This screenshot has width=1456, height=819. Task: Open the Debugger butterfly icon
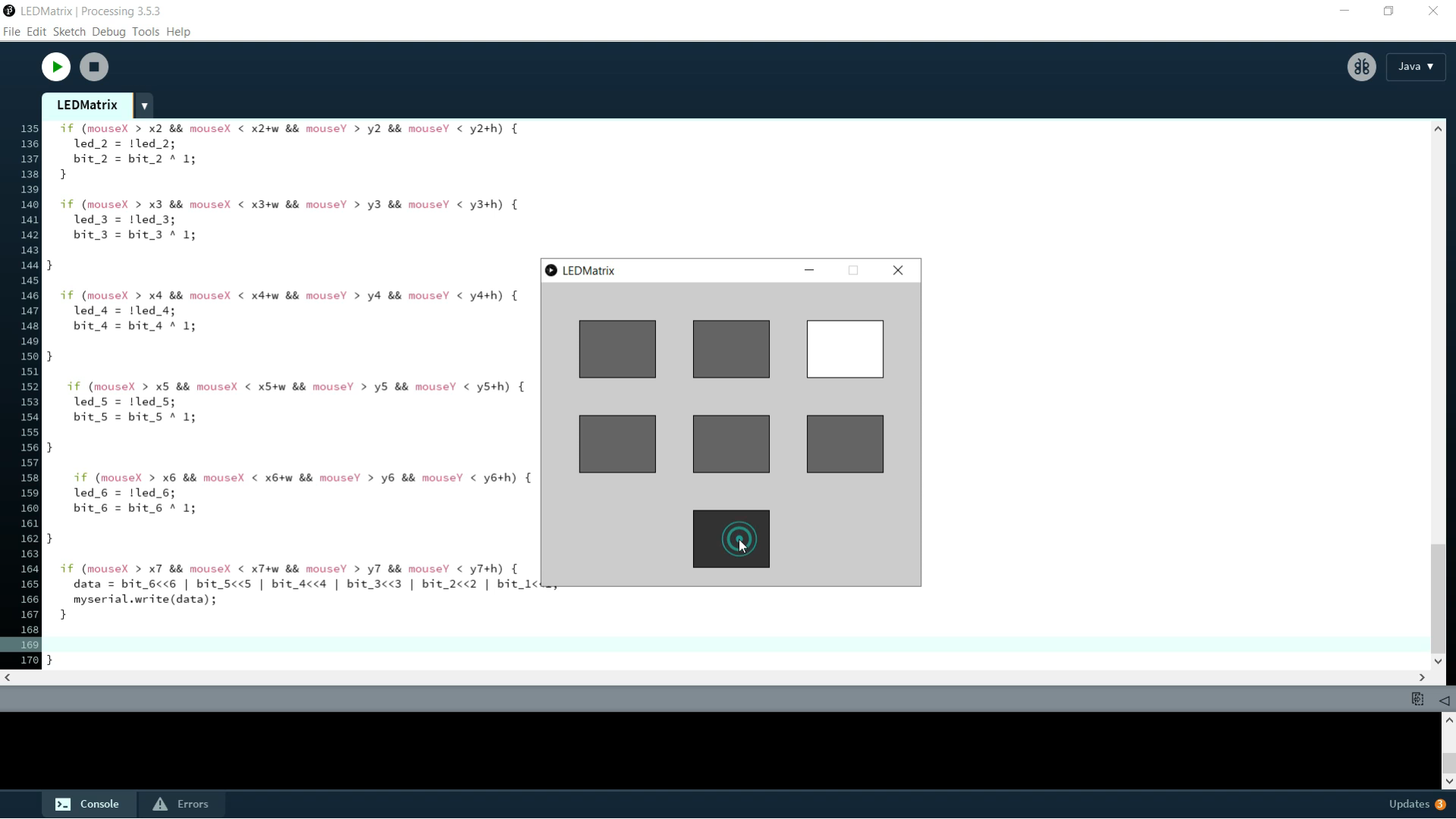pyautogui.click(x=1361, y=67)
